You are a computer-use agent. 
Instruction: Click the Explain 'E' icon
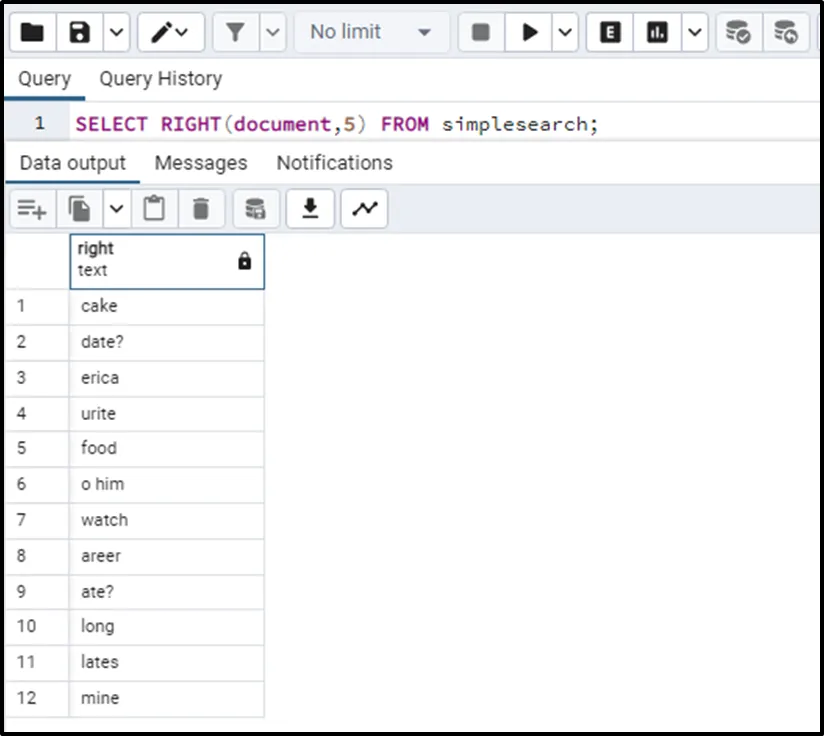point(610,33)
